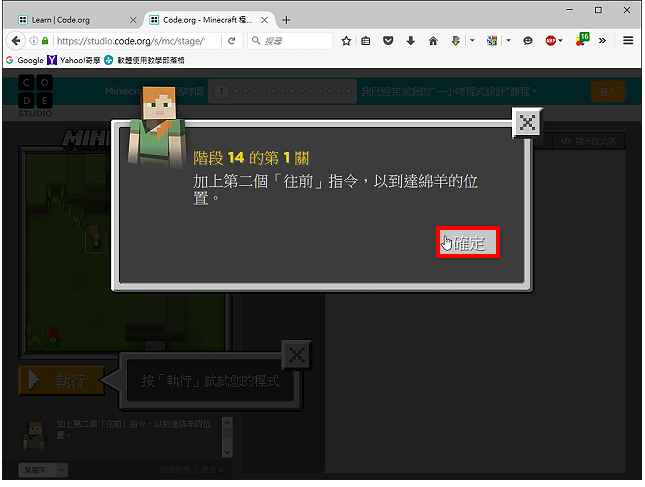Close the Code.org - Minecraft tab
Viewport: 645px width, 487px height.
pyautogui.click(x=264, y=20)
